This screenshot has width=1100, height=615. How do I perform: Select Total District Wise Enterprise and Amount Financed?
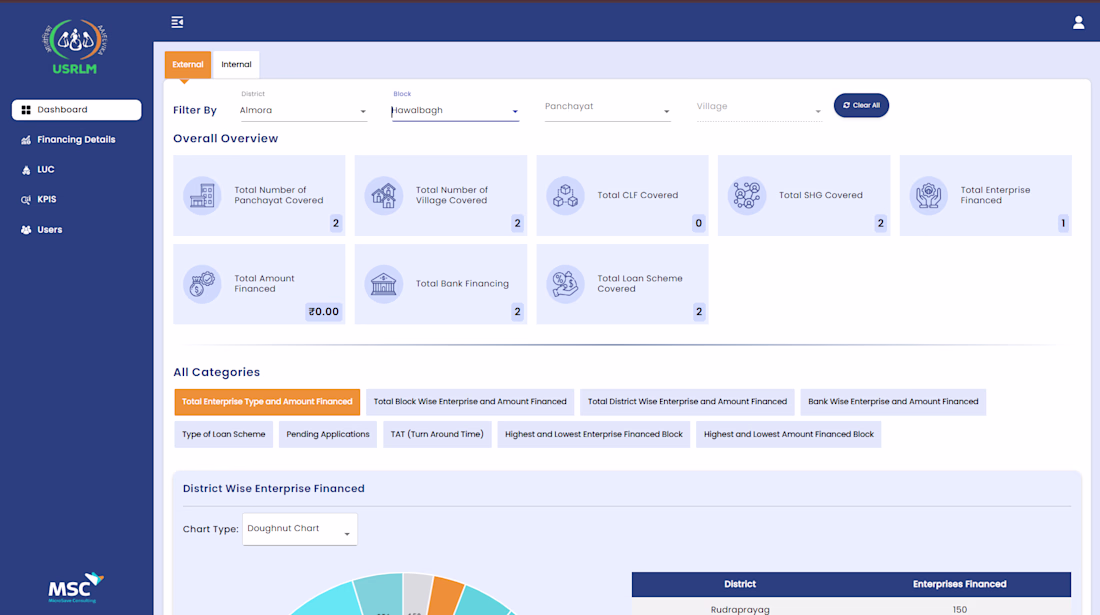tap(688, 402)
